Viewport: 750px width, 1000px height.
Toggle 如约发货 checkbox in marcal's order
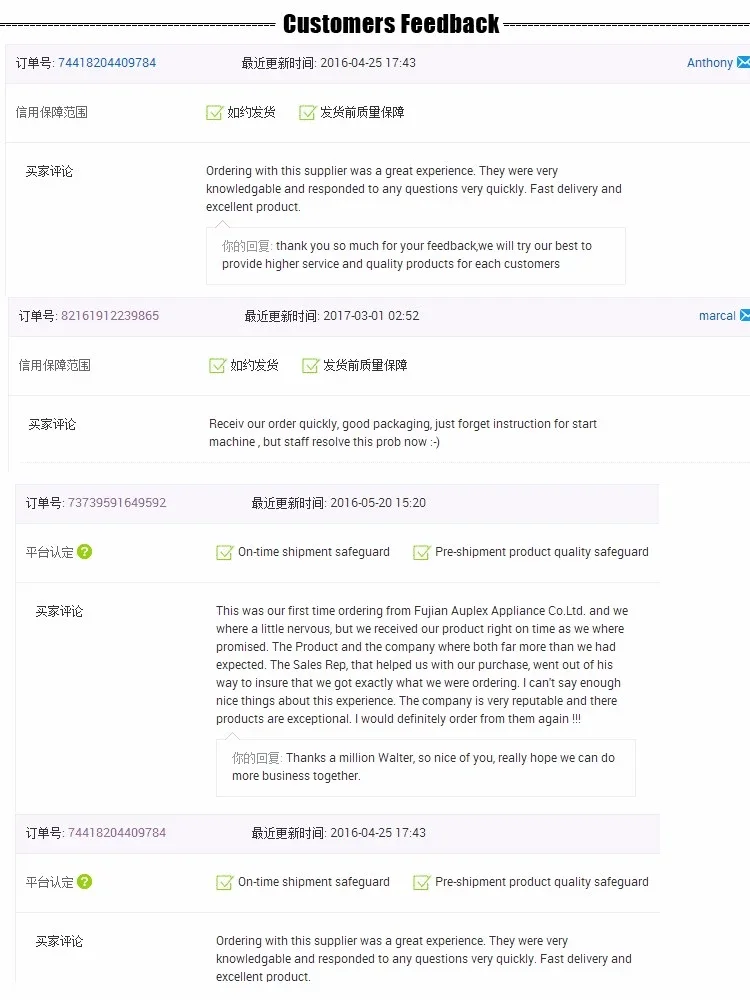(217, 365)
